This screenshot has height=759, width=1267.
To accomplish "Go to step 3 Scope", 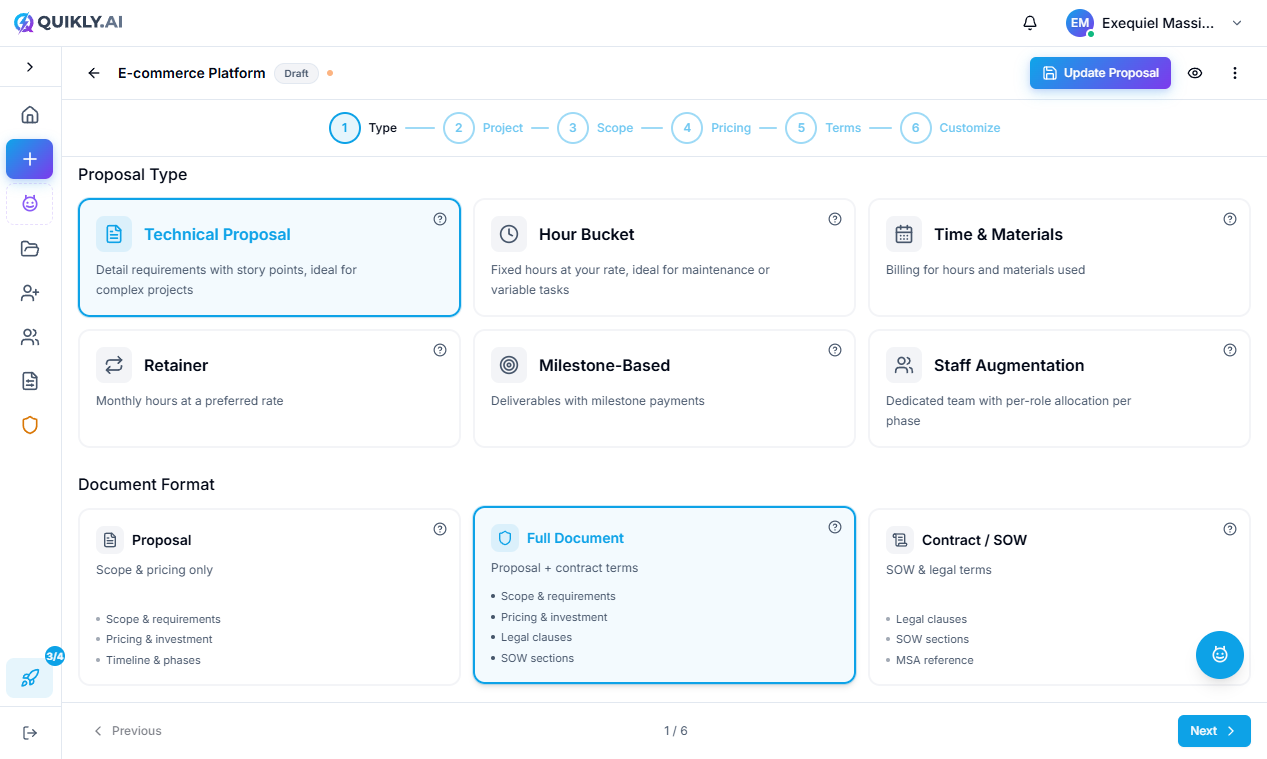I will point(596,128).
